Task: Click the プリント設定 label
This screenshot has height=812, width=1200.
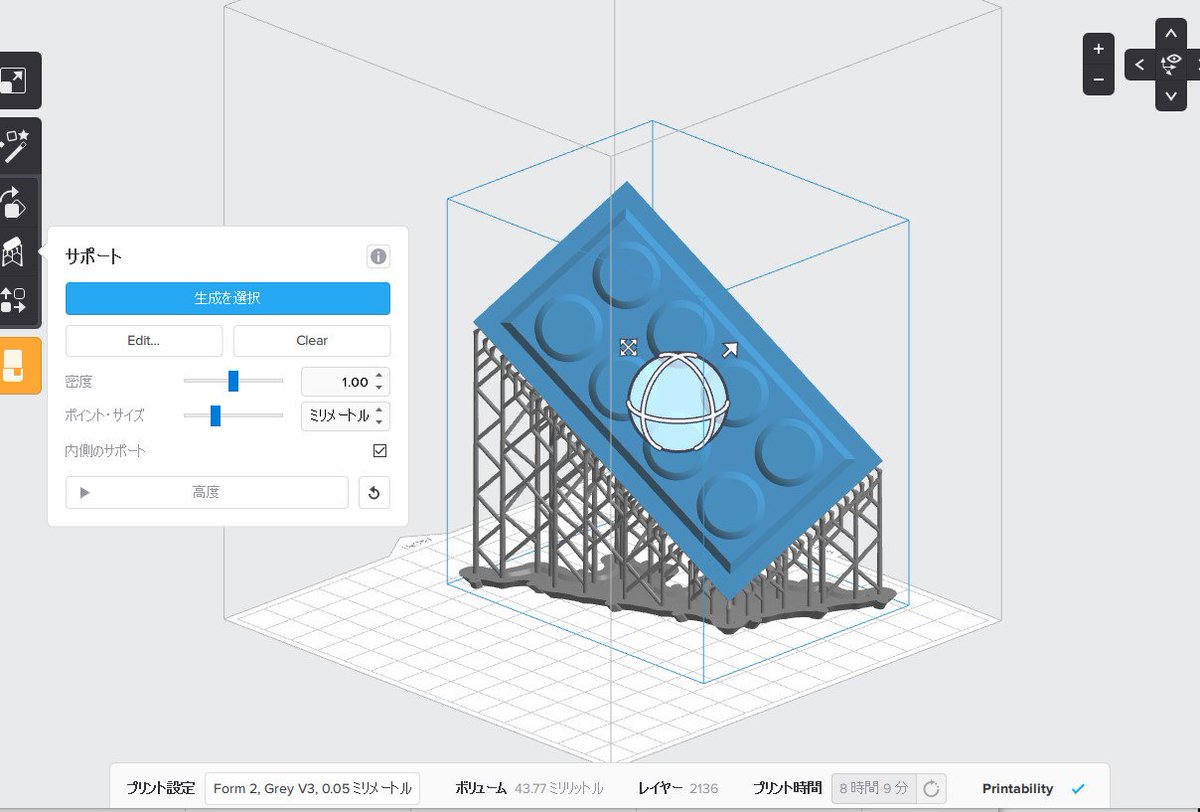Action: point(160,789)
